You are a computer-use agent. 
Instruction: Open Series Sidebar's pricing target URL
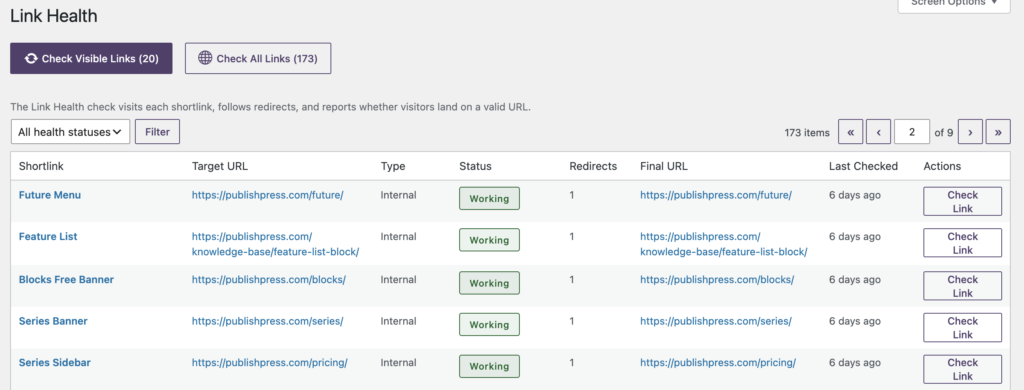click(x=269, y=363)
